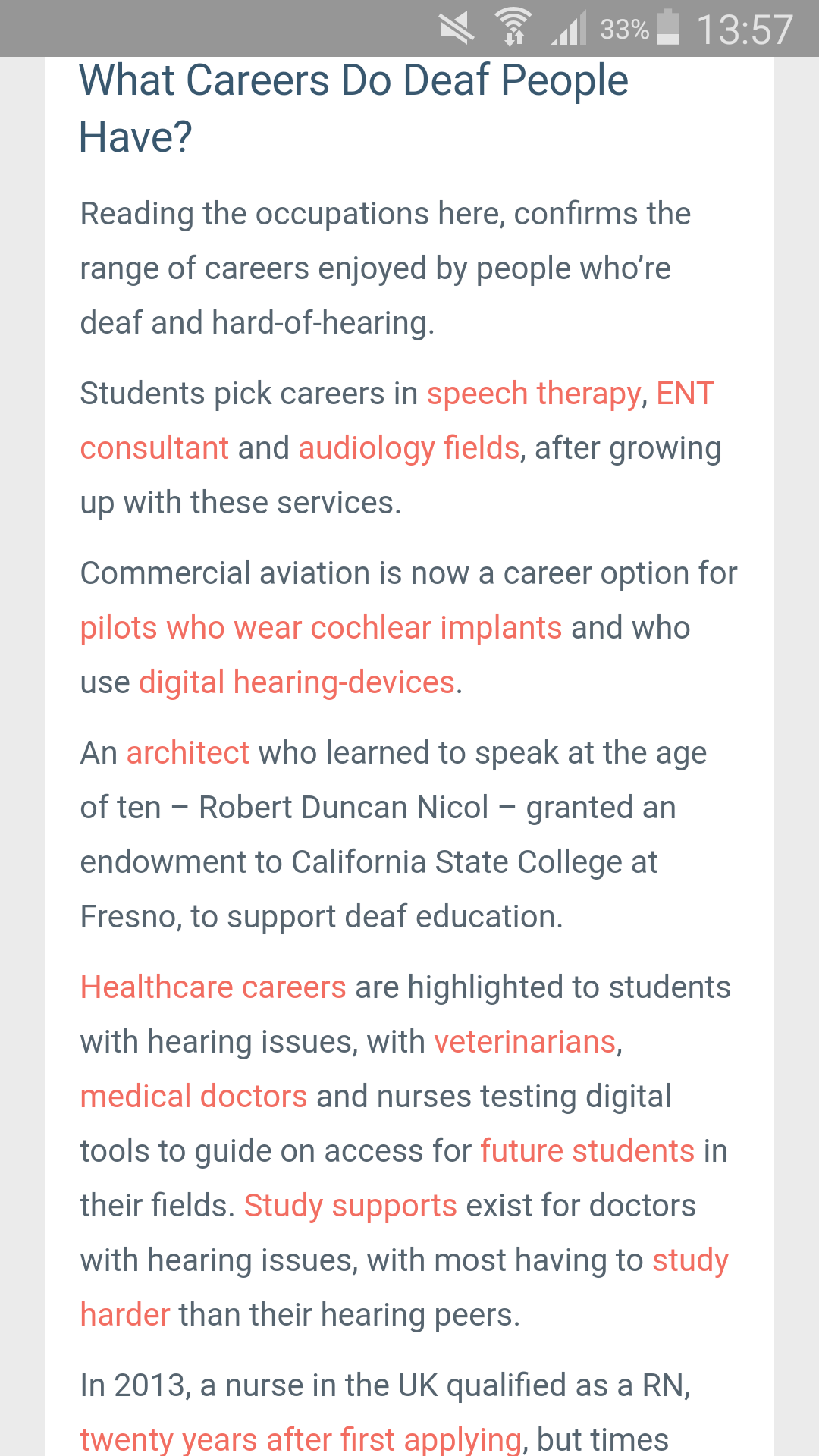Tap the 33% battery percentage text

coord(624,30)
